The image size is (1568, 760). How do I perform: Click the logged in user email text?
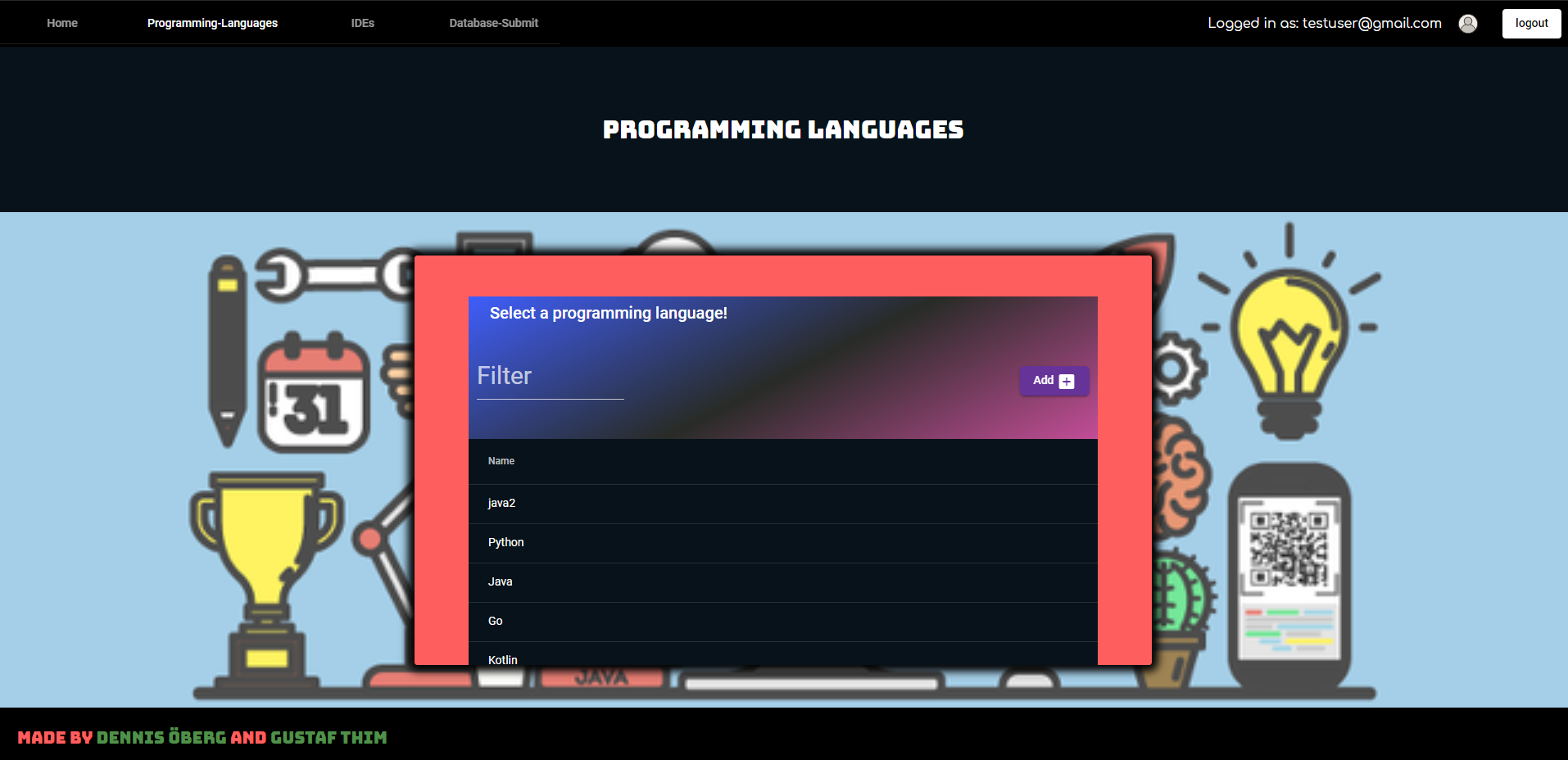(x=1324, y=23)
